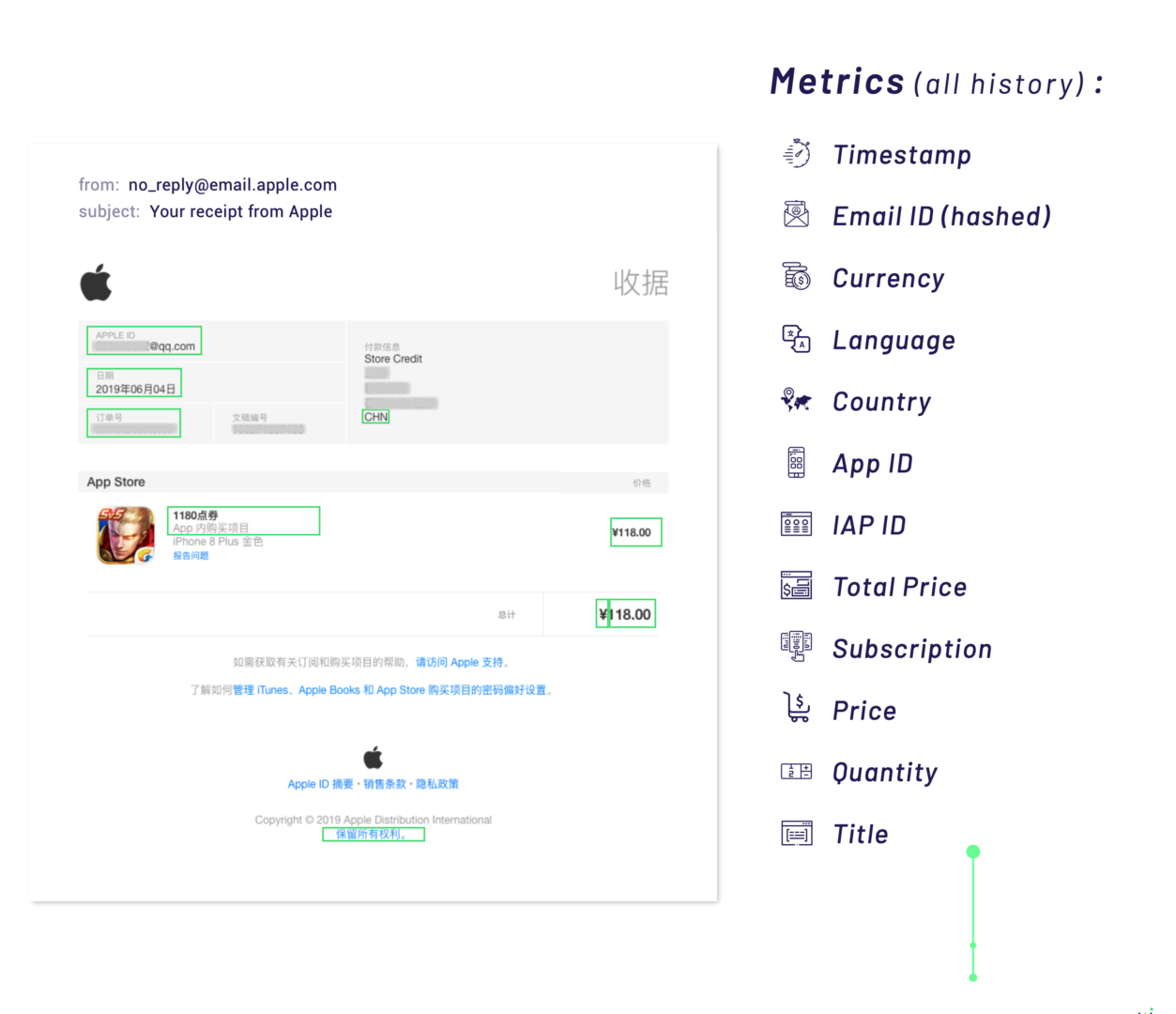
Task: Select the Timestamp metric label
Action: click(x=902, y=155)
